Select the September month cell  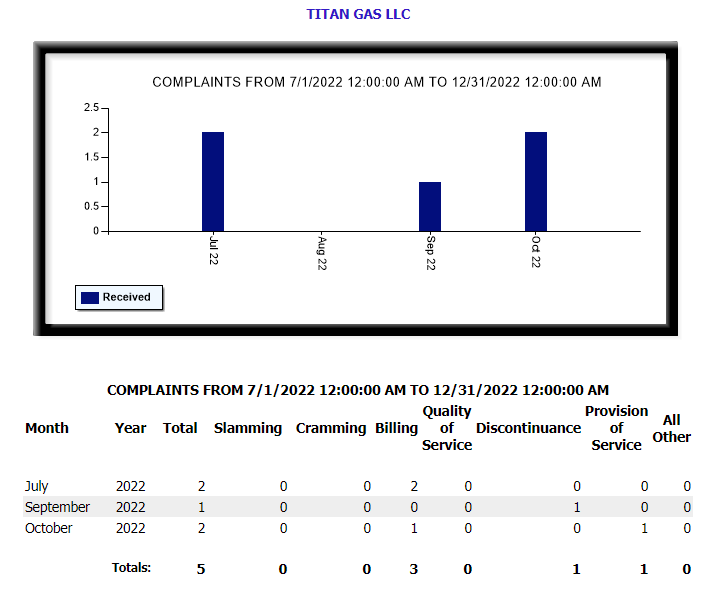pyautogui.click(x=57, y=507)
